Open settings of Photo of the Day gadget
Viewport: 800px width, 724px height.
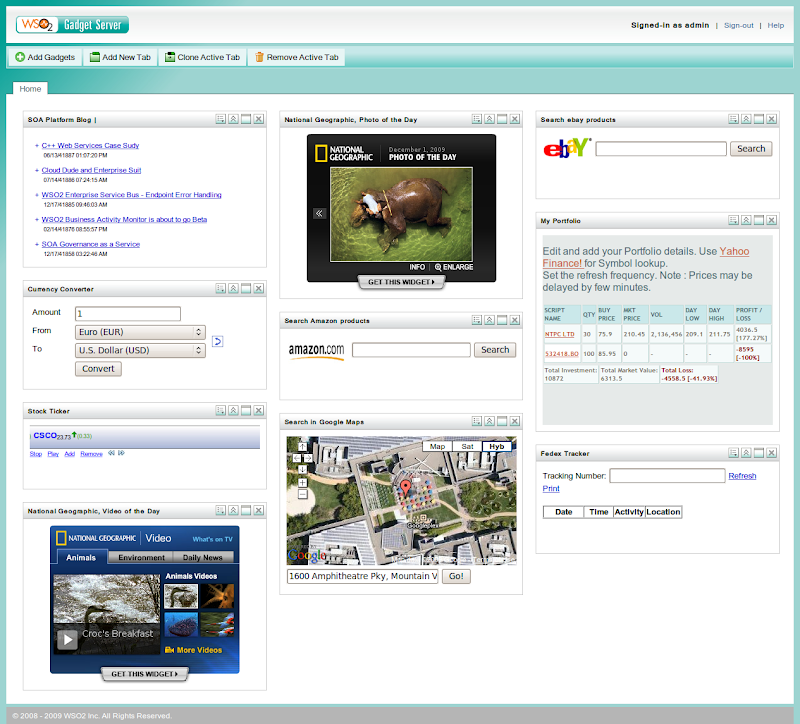[477, 119]
